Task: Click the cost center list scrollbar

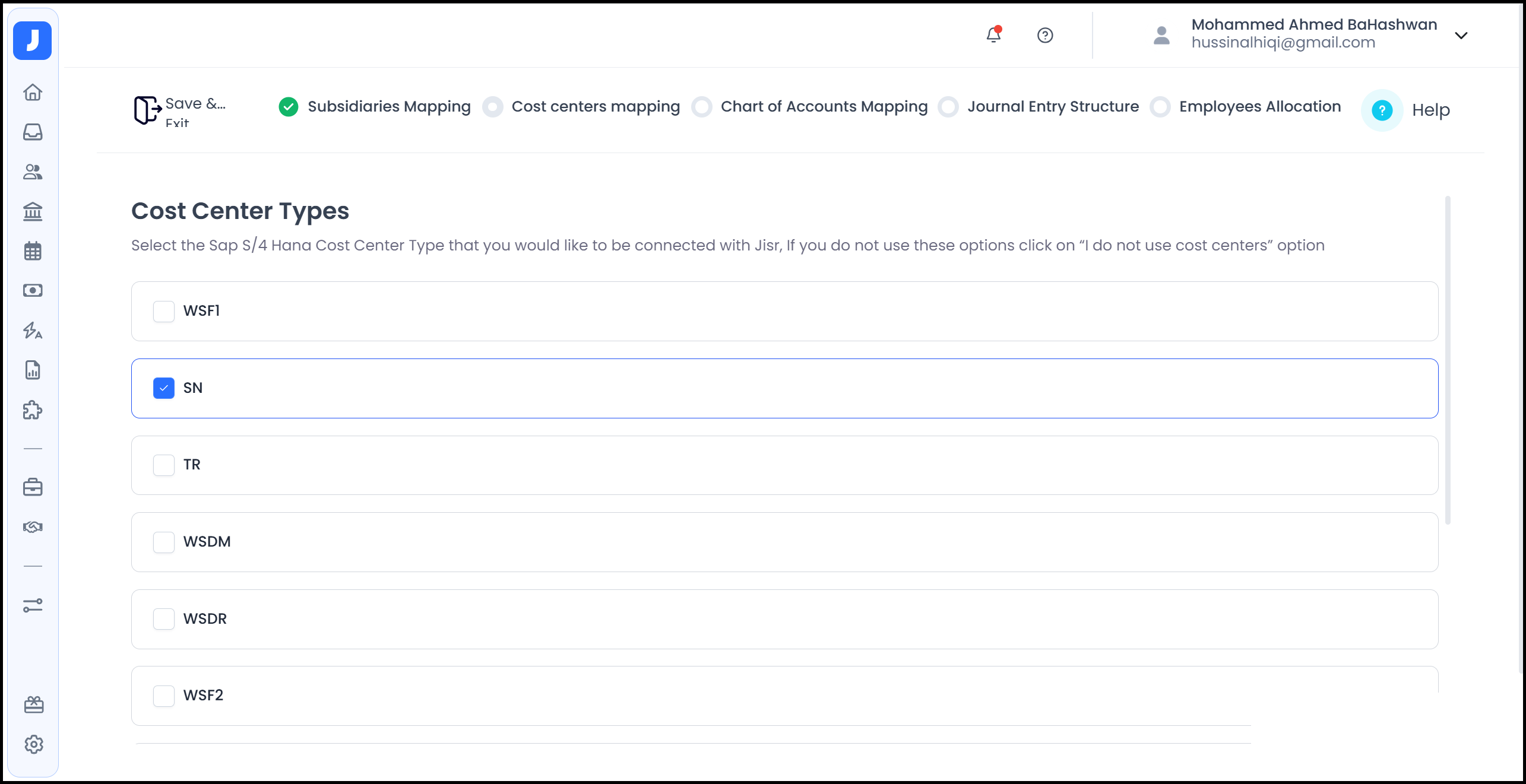Action: click(x=1448, y=360)
